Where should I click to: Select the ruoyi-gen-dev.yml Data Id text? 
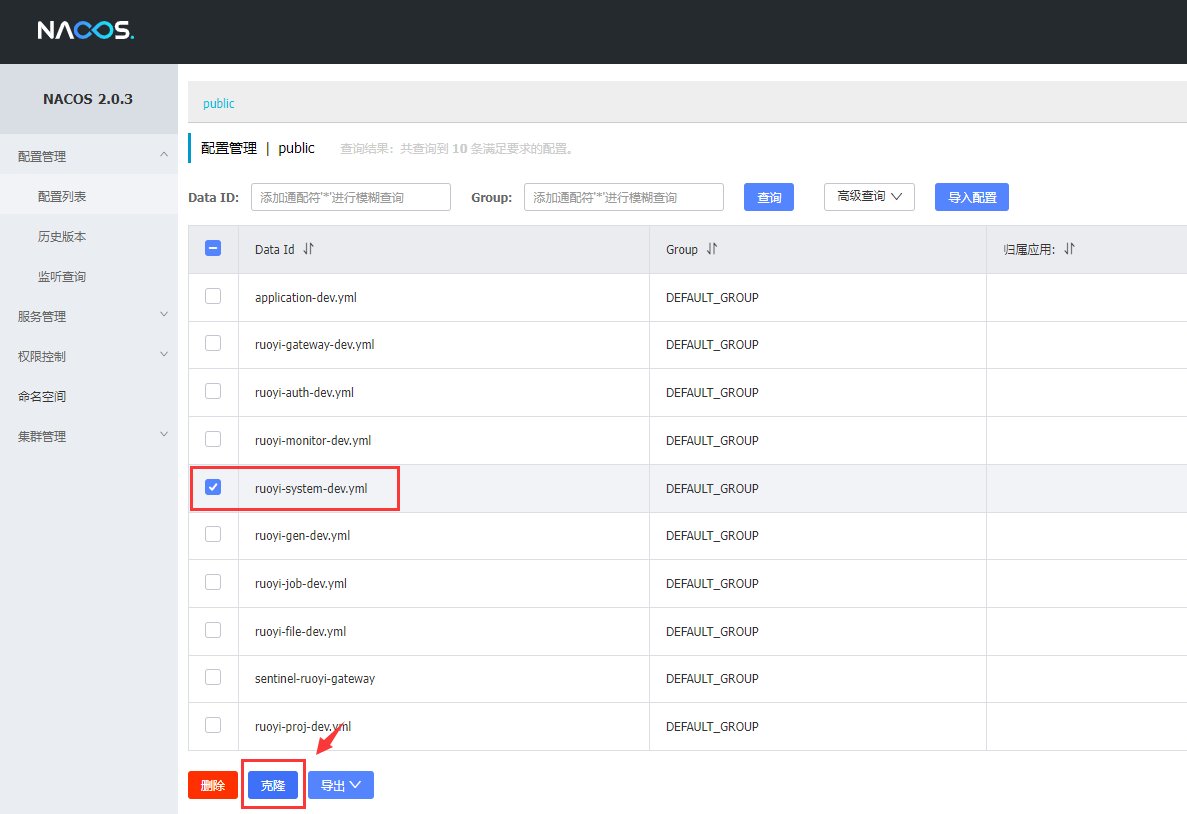(303, 535)
